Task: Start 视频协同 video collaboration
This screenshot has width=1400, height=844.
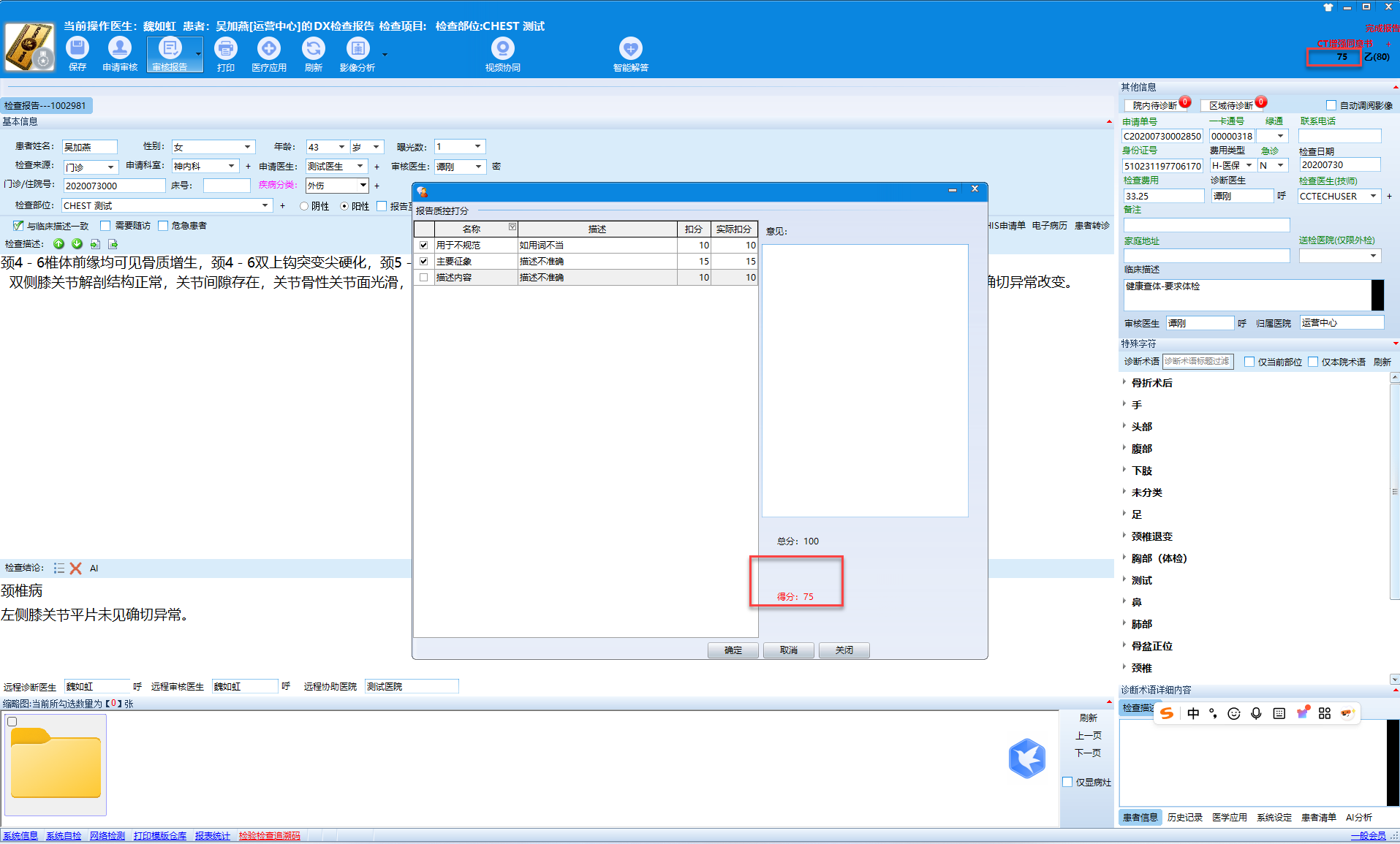Action: (x=502, y=50)
